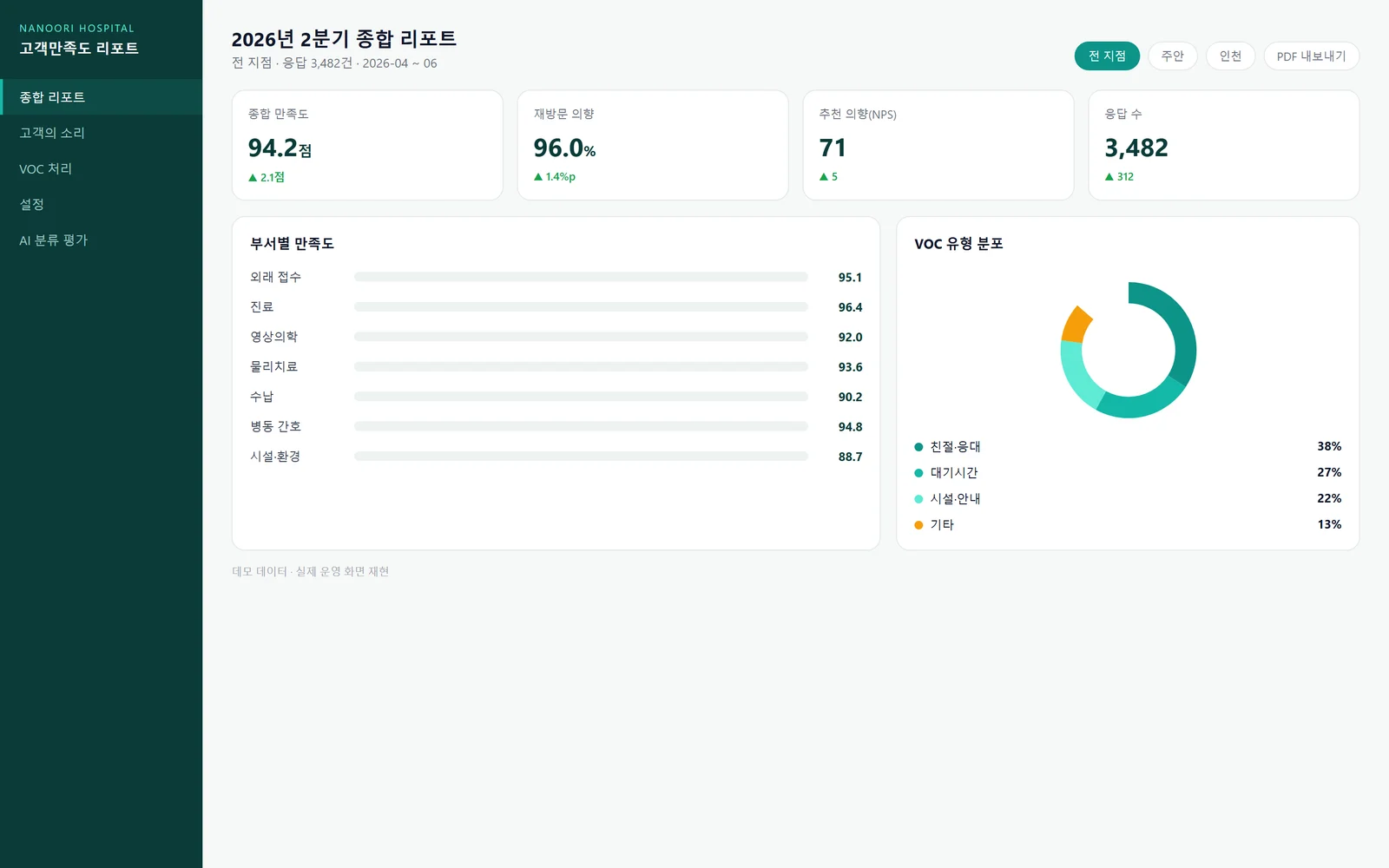The width and height of the screenshot is (1389, 868).
Task: Click the ▲ 1.4%p change indicator
Action: pyautogui.click(x=555, y=177)
